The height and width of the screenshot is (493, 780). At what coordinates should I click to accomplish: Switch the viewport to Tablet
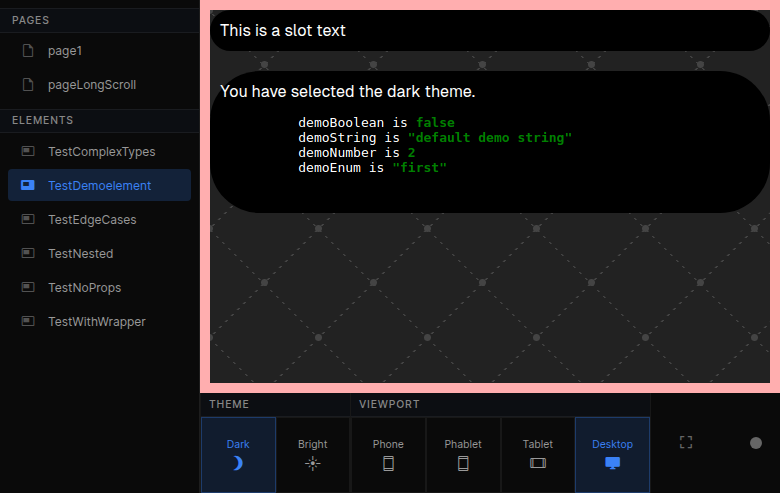(537, 454)
